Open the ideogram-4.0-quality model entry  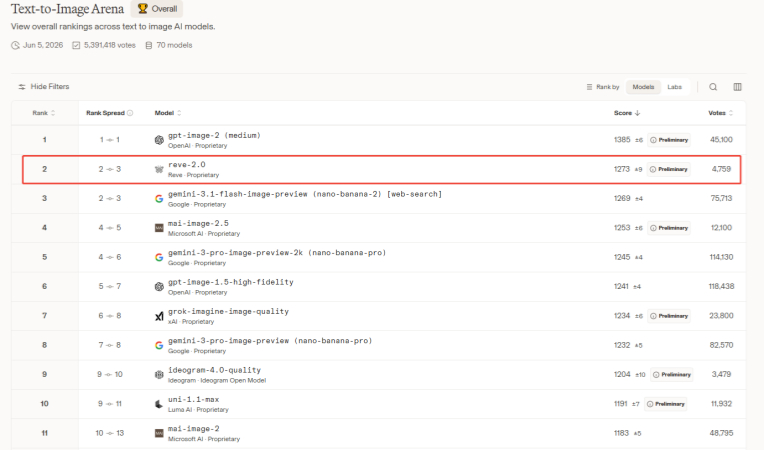214,370
